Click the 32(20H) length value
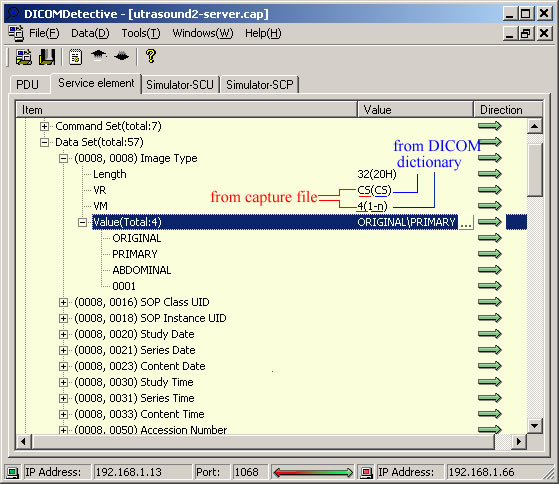This screenshot has height=484, width=559. tap(377, 174)
